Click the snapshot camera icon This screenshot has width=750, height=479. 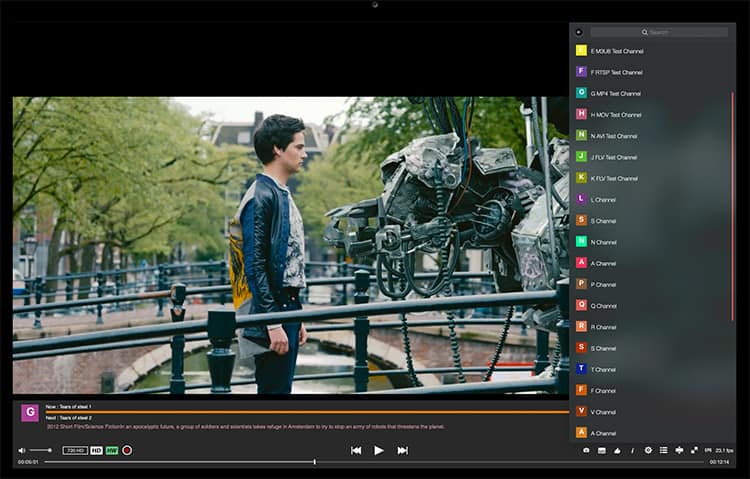[586, 450]
